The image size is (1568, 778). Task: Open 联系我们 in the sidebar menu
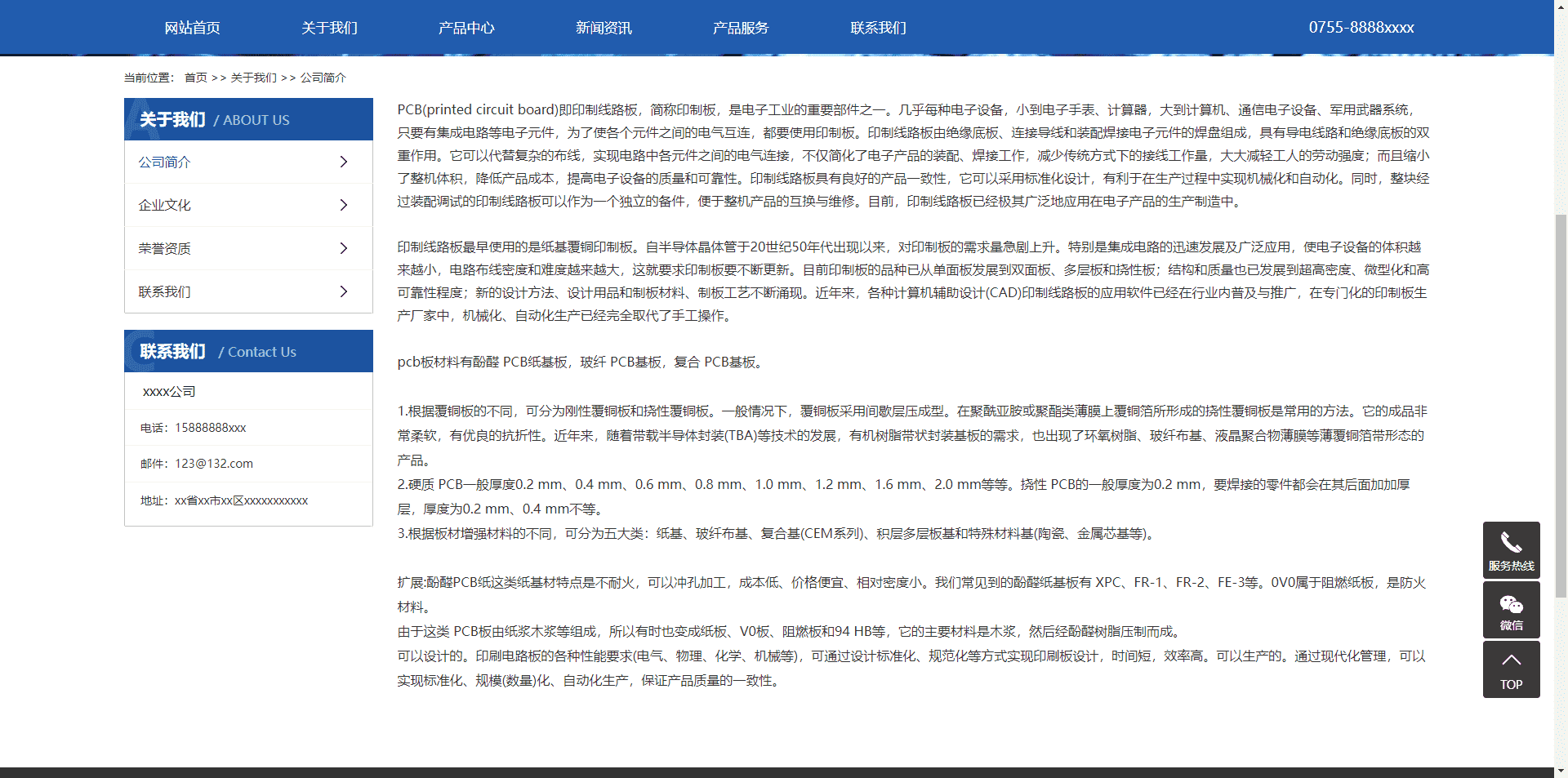248,291
